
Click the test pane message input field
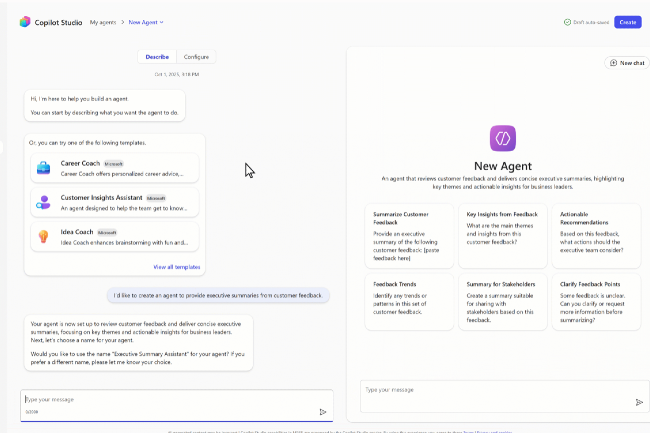pyautogui.click(x=495, y=390)
